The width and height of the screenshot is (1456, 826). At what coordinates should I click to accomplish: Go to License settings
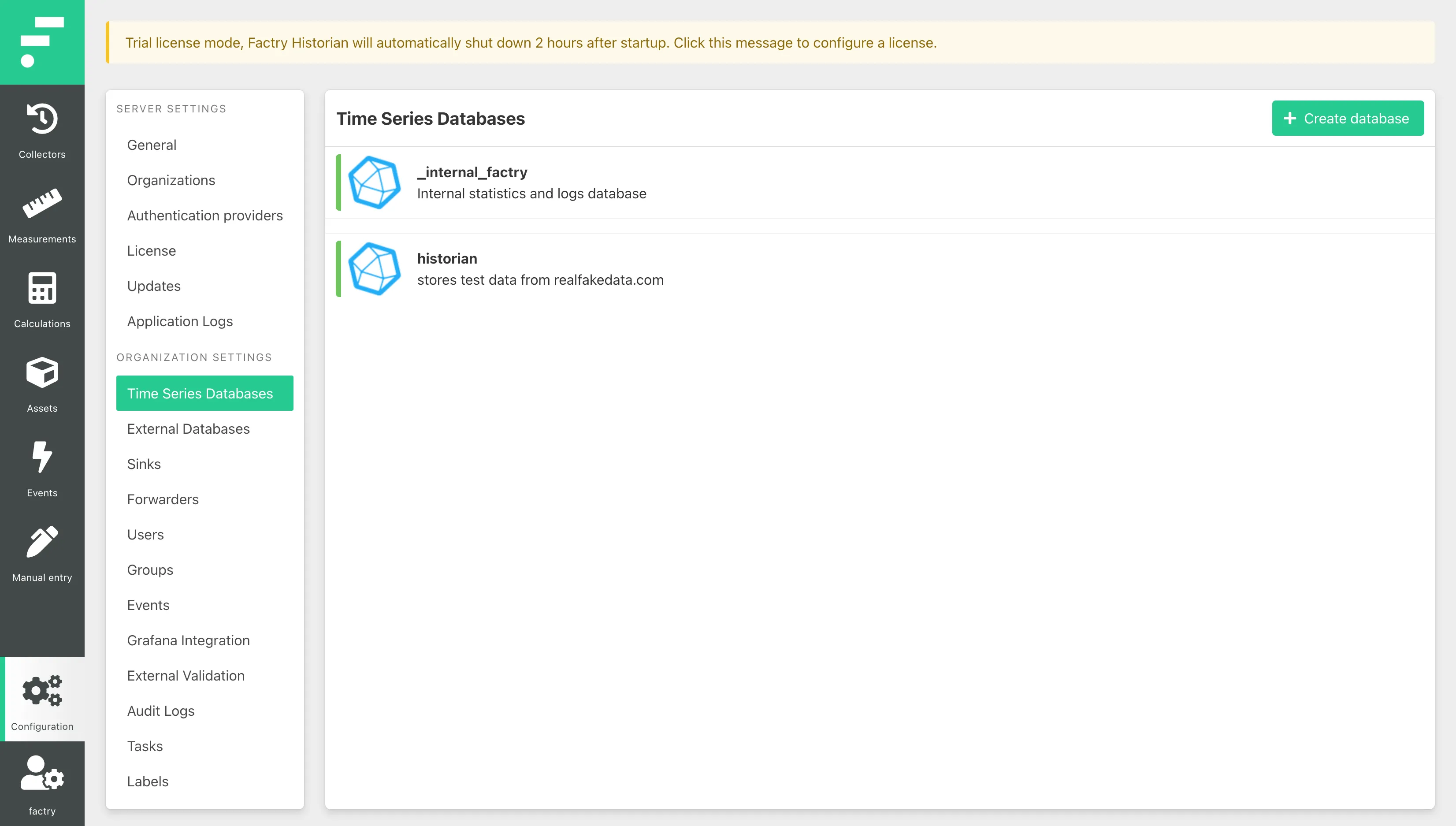[205, 250]
